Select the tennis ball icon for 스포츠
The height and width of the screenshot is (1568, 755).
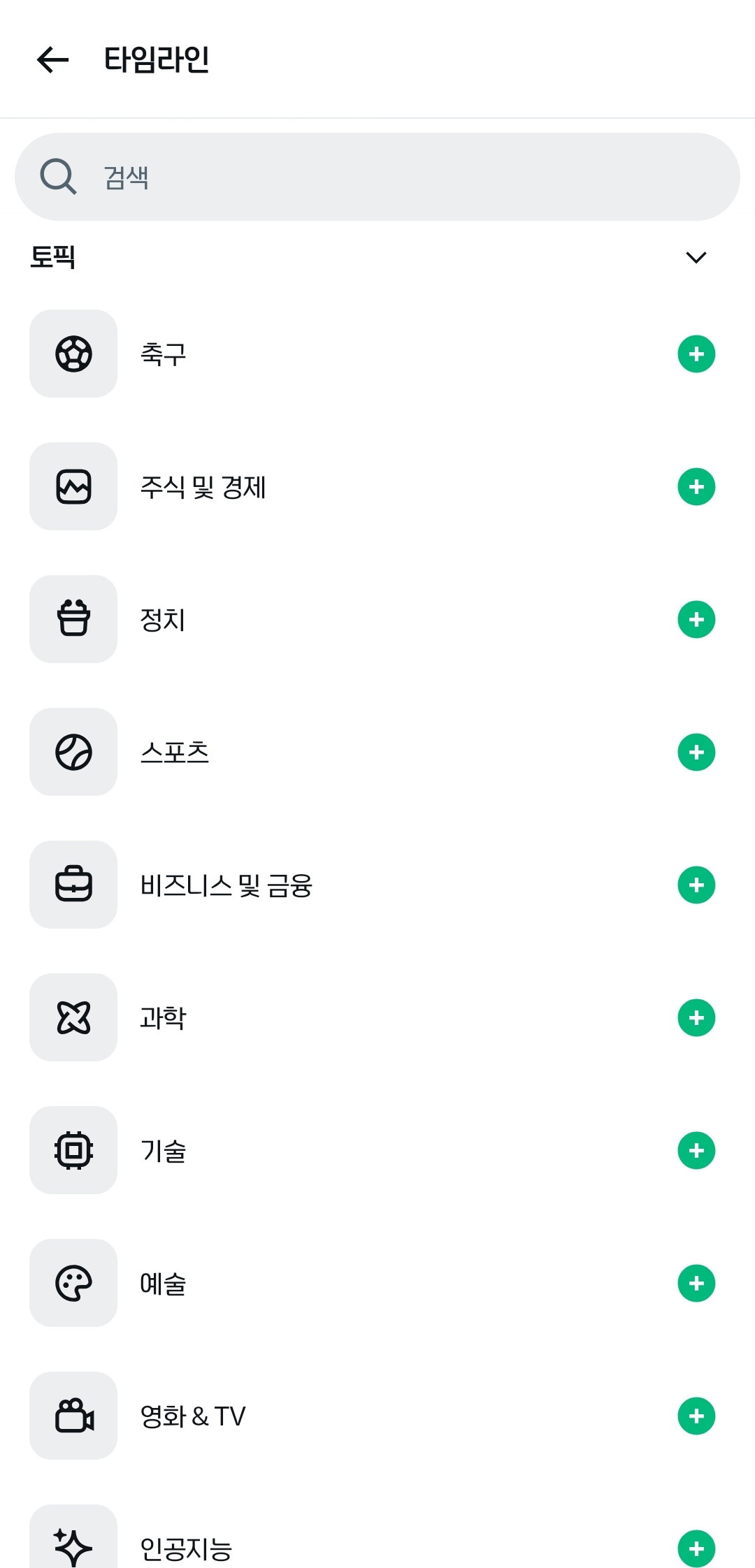73,752
